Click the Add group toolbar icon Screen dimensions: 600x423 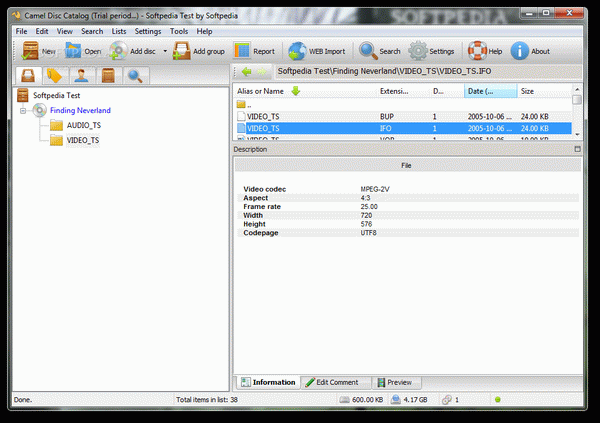[181, 51]
